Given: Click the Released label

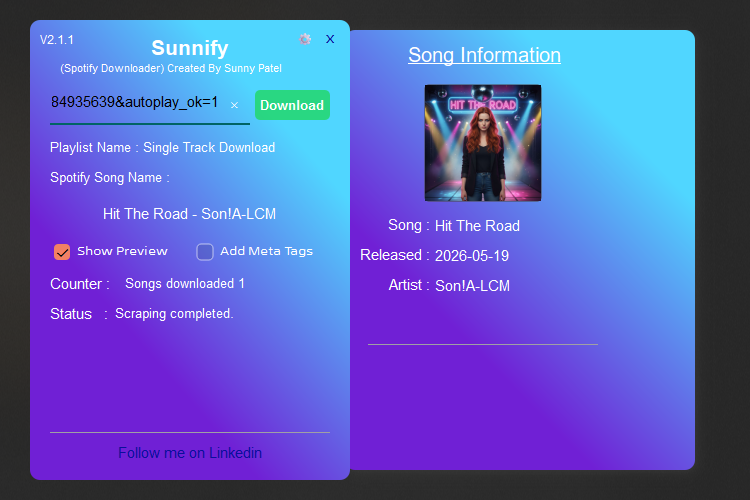Looking at the screenshot, I should click(395, 255).
